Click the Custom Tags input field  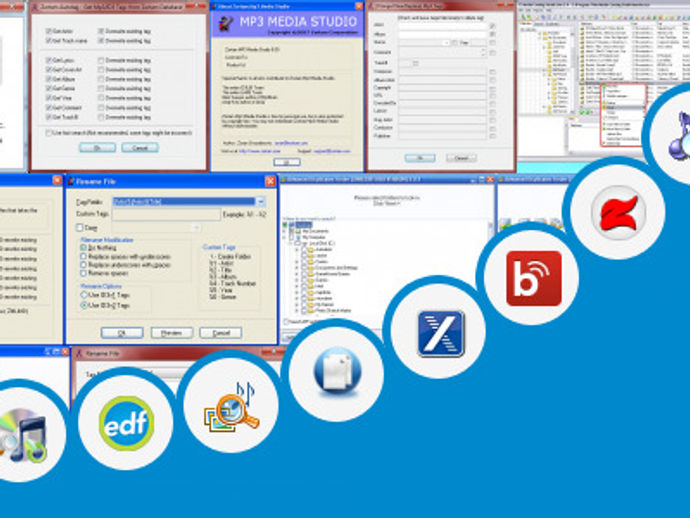pos(166,214)
